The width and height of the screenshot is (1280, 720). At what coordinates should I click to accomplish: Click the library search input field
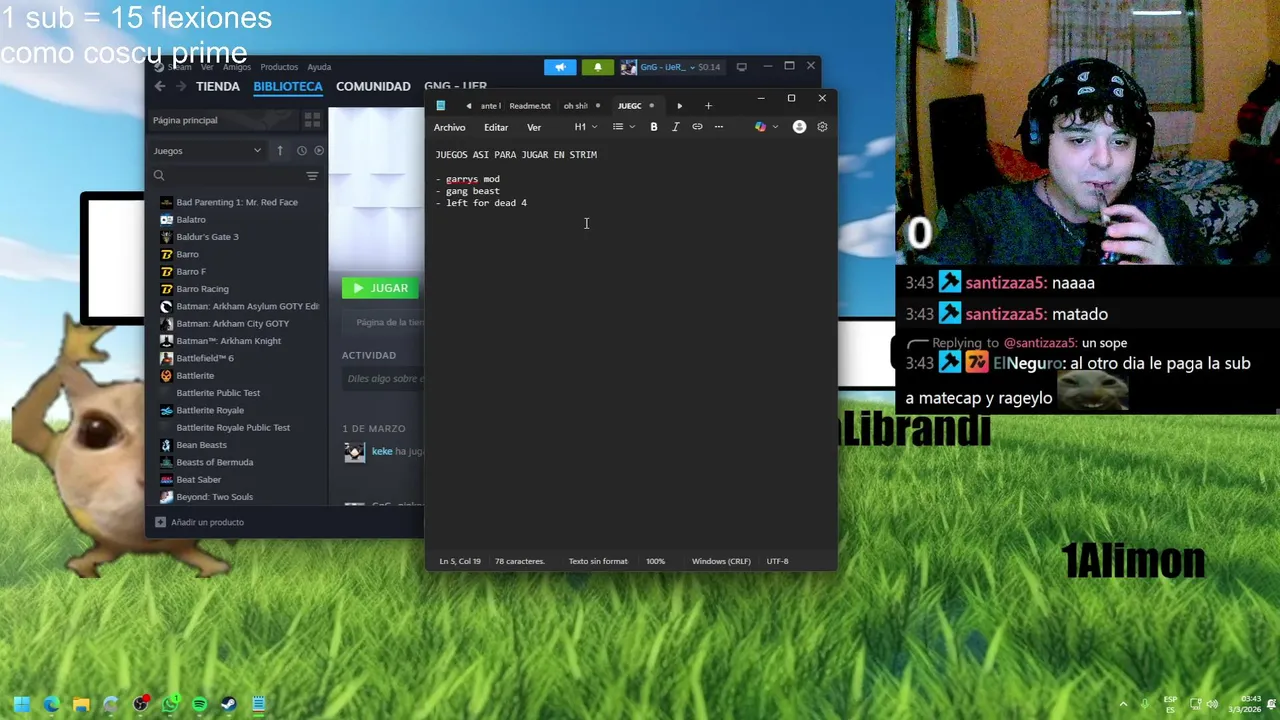tap(235, 176)
